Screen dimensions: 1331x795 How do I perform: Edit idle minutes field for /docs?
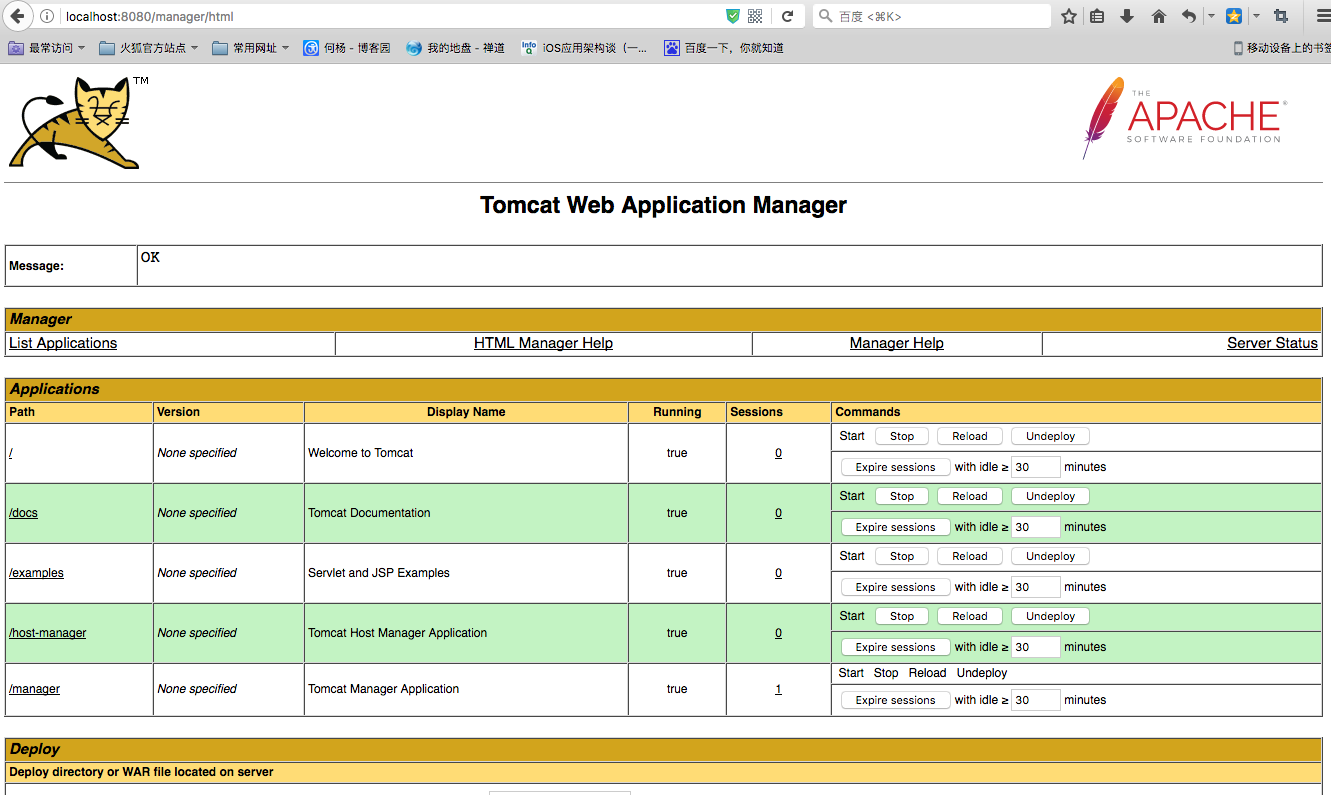click(x=1035, y=527)
